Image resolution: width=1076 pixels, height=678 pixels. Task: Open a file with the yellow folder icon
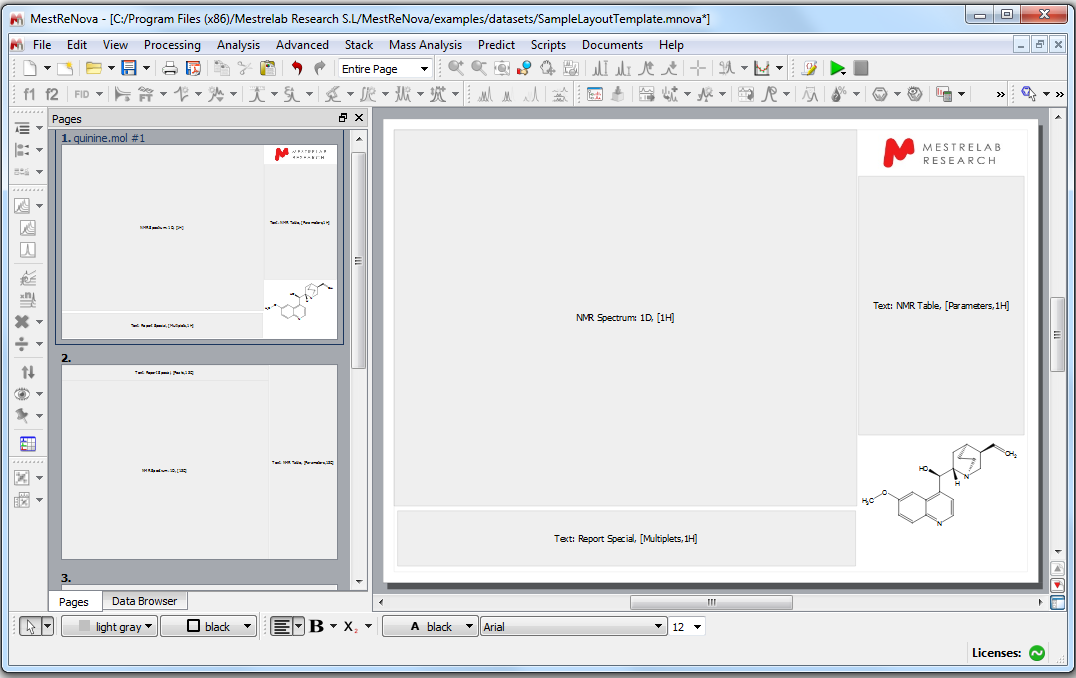(x=94, y=68)
